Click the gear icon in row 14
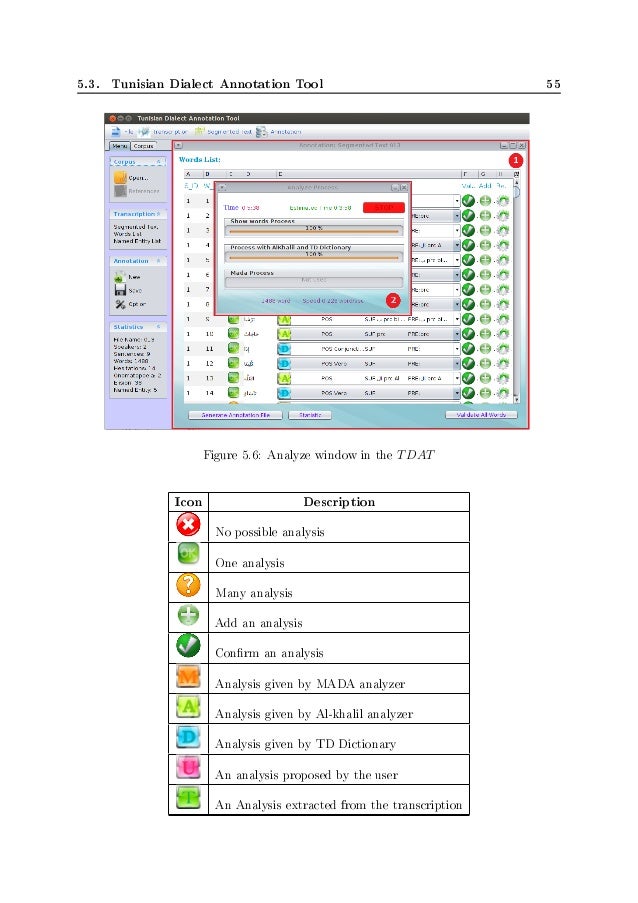The height and width of the screenshot is (903, 638). [x=503, y=393]
